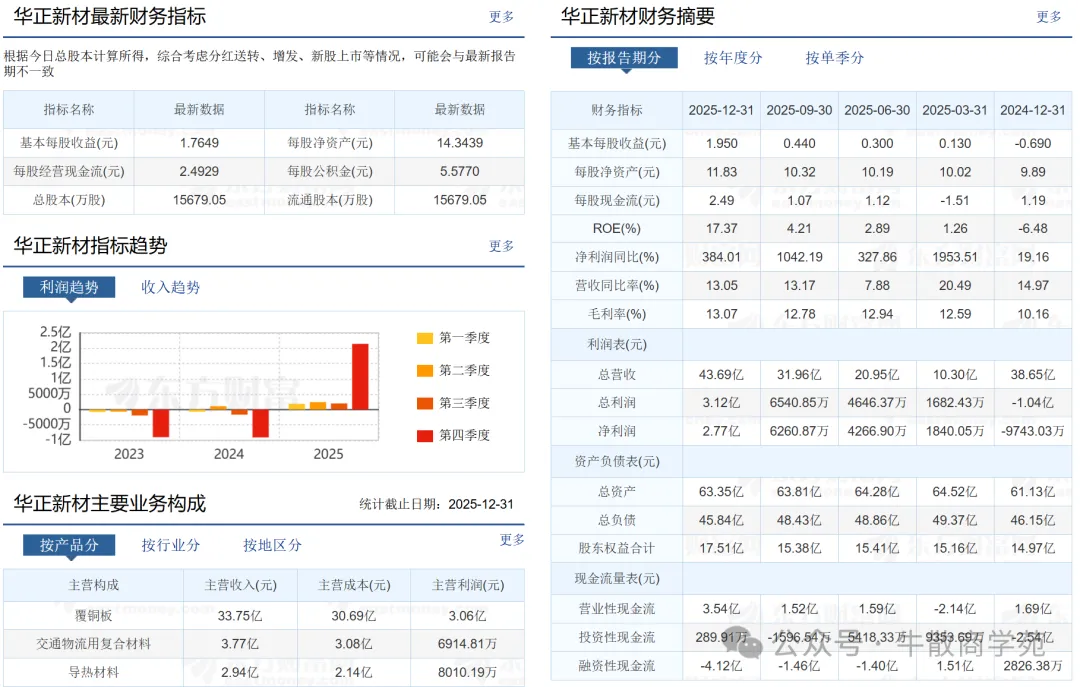This screenshot has height=687, width=1080.
Task: Toggle the 第二季度 orange legend marker
Action: click(x=425, y=371)
